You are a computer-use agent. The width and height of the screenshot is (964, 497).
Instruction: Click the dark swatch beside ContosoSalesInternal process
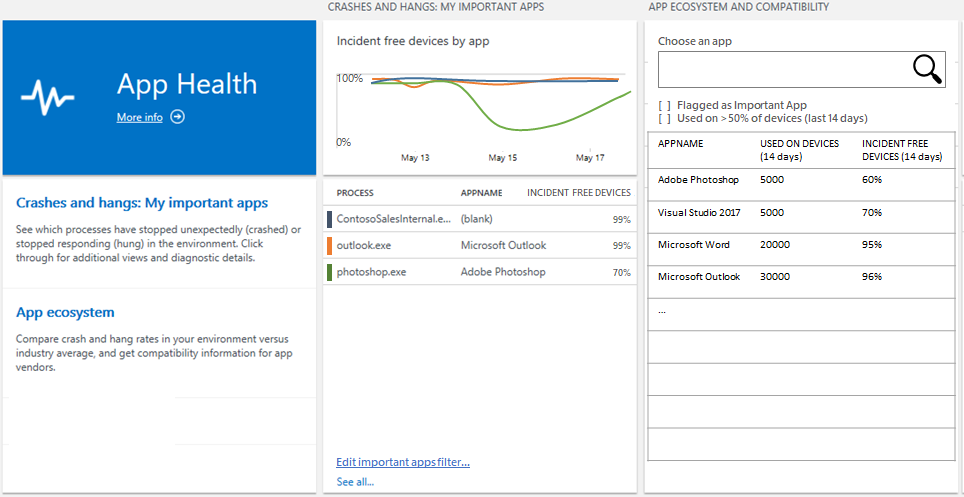click(329, 219)
